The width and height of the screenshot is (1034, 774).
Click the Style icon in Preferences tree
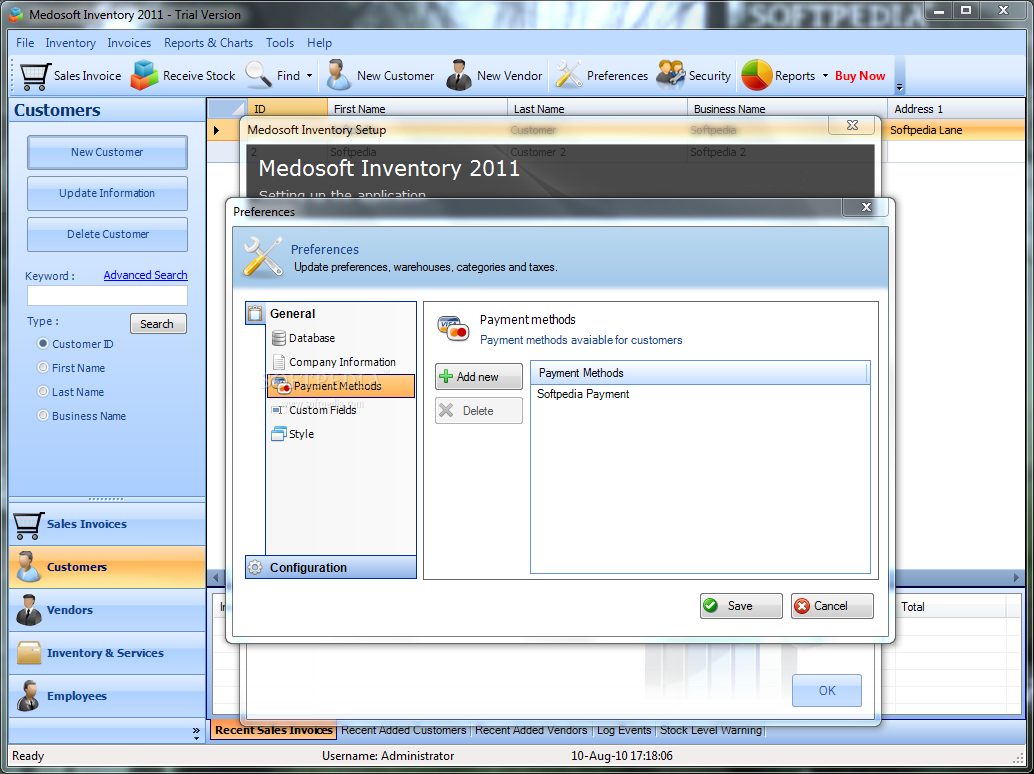pos(278,434)
